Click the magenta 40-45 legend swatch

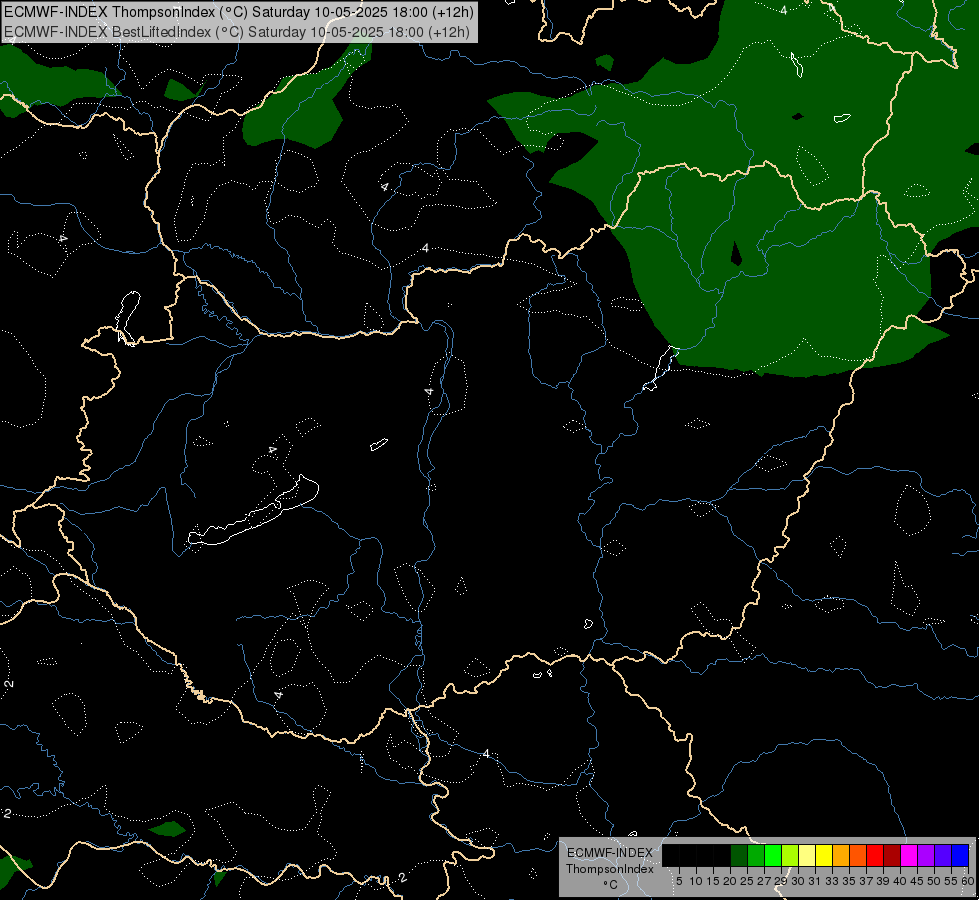click(x=908, y=856)
